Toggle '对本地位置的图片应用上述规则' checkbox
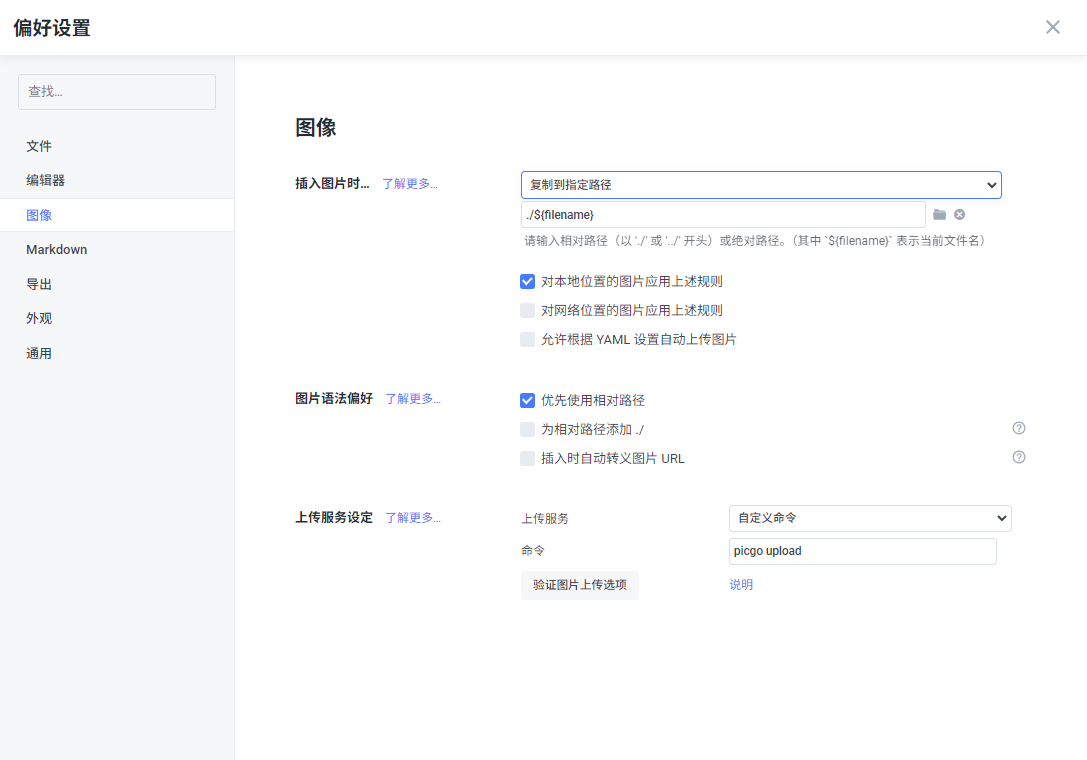Viewport: 1087px width, 760px height. pyautogui.click(x=528, y=282)
